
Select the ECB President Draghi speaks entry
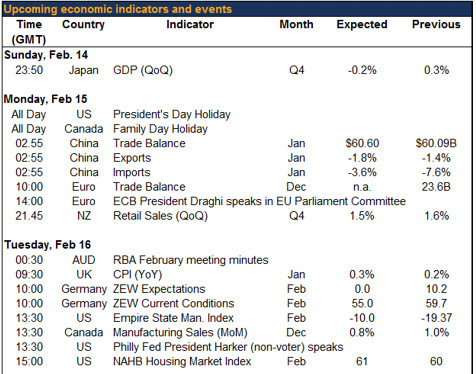(x=259, y=201)
